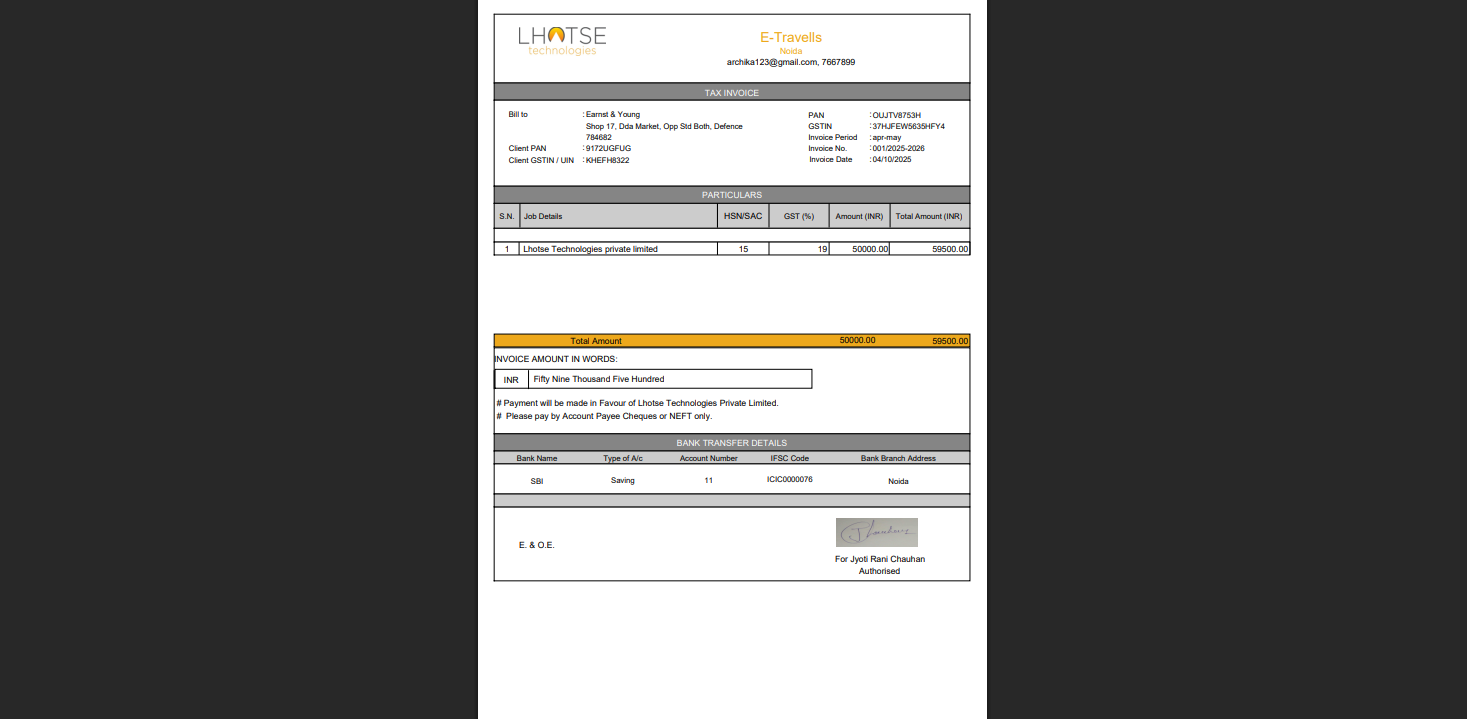
Task: Select the PAN value OUJTV8753H
Action: point(897,115)
